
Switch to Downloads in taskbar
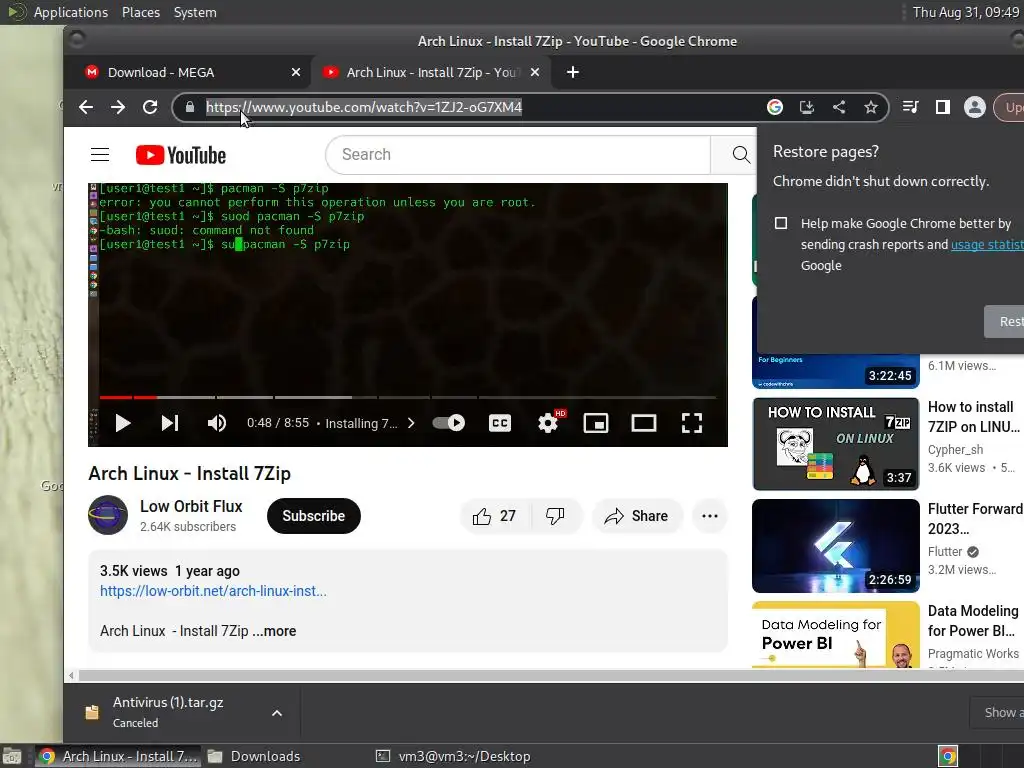(255, 756)
